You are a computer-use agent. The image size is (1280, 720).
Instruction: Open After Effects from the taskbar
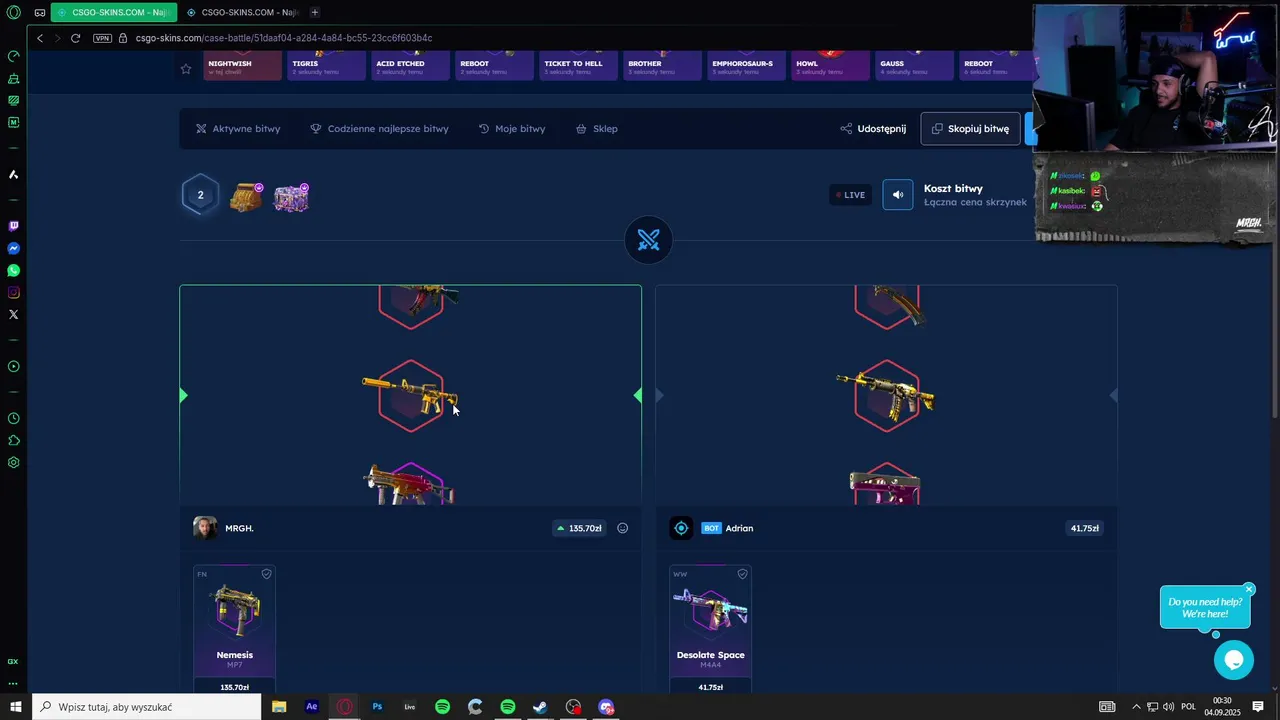tap(312, 707)
